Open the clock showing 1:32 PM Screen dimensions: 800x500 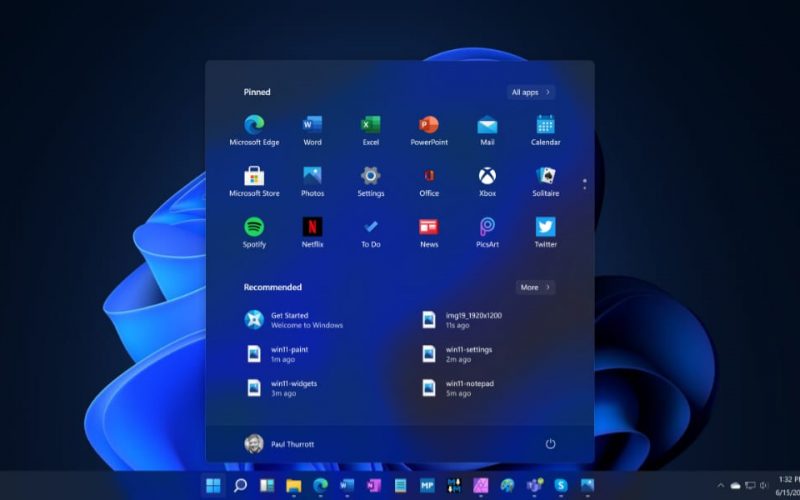pos(788,486)
